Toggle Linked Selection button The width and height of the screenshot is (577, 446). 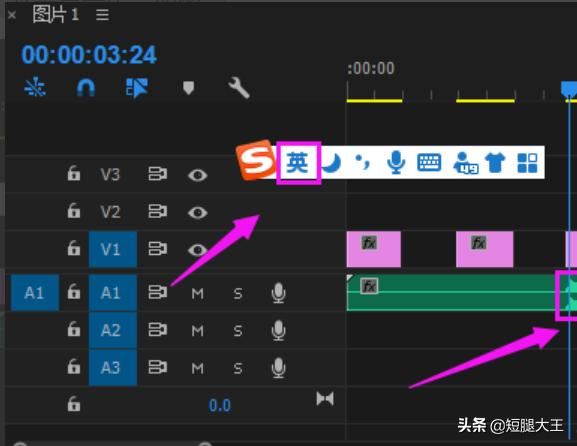click(137, 88)
